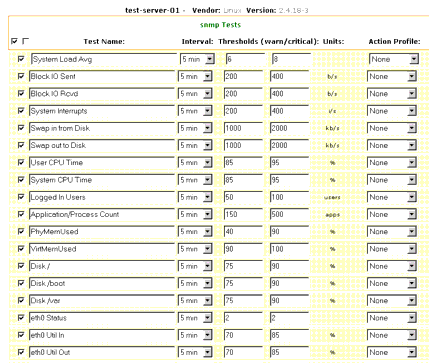The width and height of the screenshot is (435, 363).
Task: Click the 'snmp Tests' section heading
Action: click(x=220, y=25)
